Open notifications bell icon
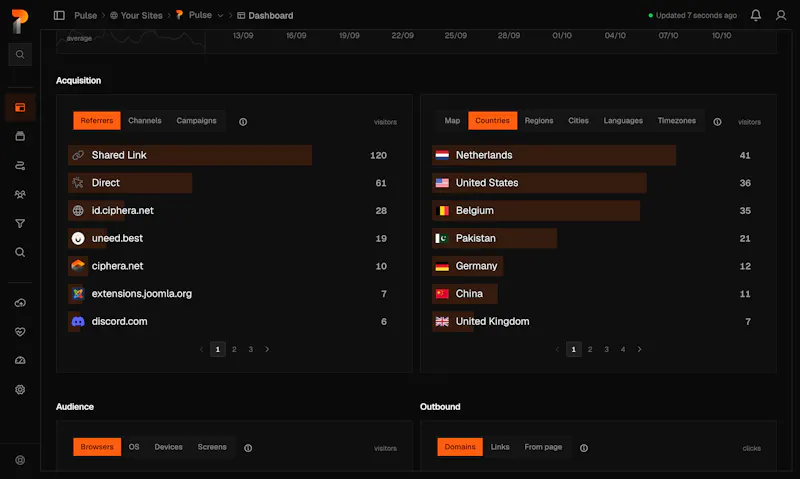 [x=756, y=15]
